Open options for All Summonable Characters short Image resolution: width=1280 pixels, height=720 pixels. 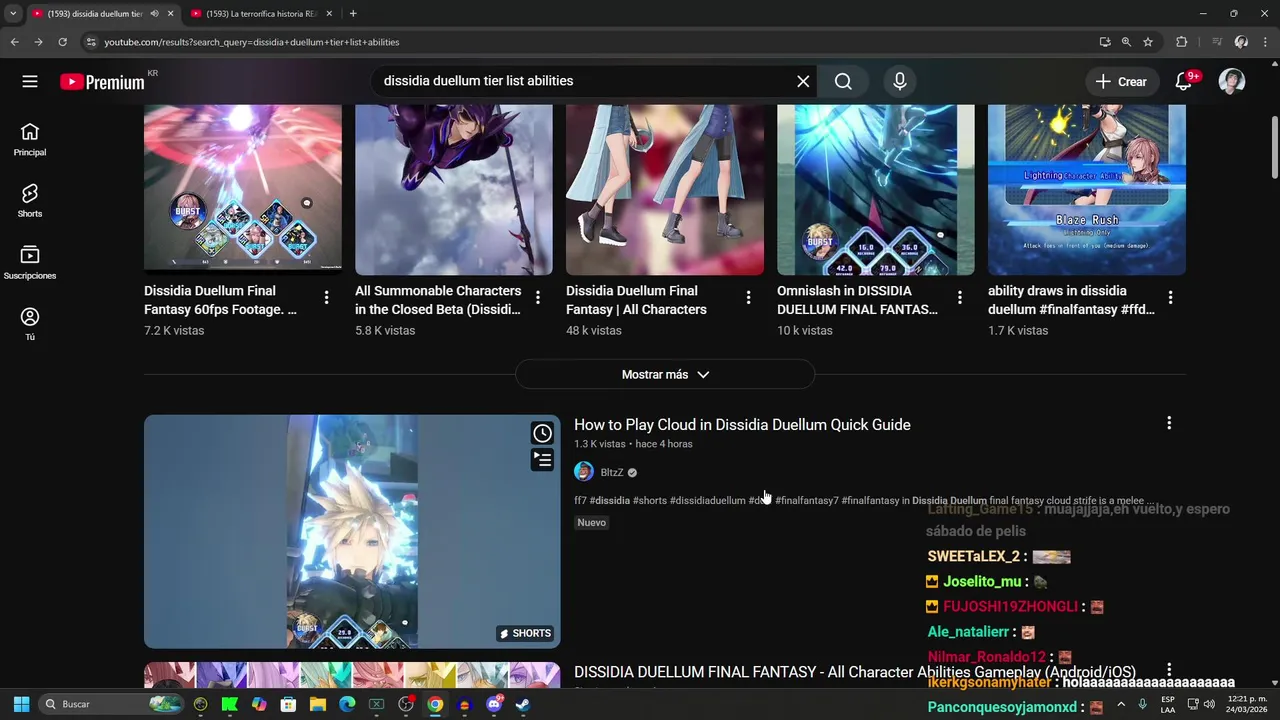tap(538, 298)
